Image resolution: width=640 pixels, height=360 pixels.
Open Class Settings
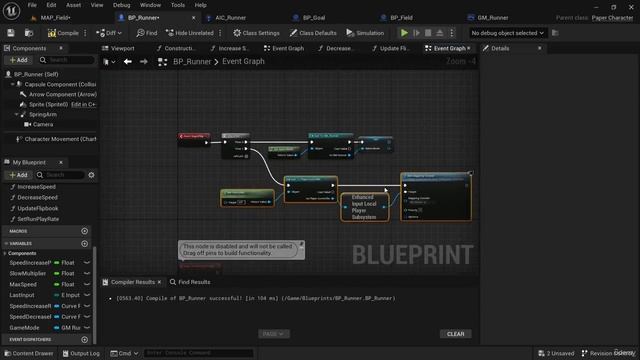point(256,33)
